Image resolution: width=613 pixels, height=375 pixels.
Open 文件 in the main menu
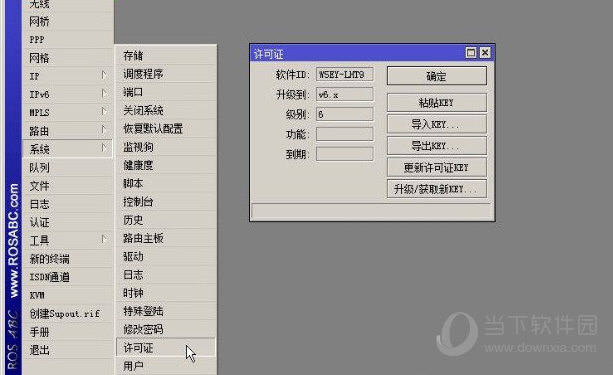tap(67, 186)
